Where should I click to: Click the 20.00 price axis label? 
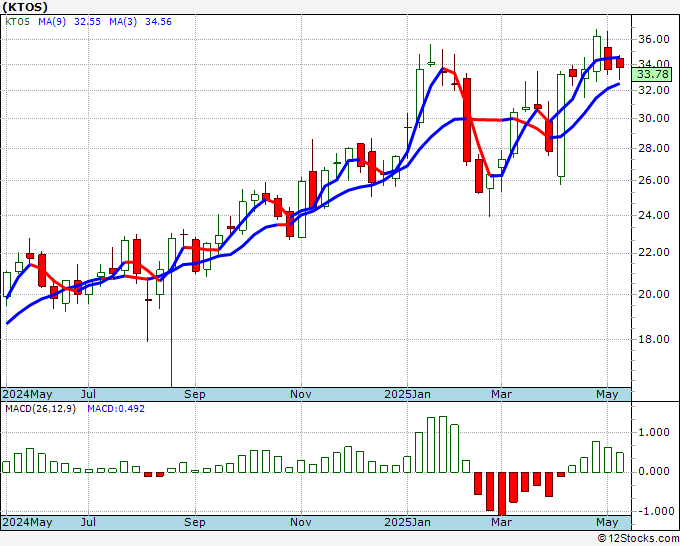[x=653, y=294]
